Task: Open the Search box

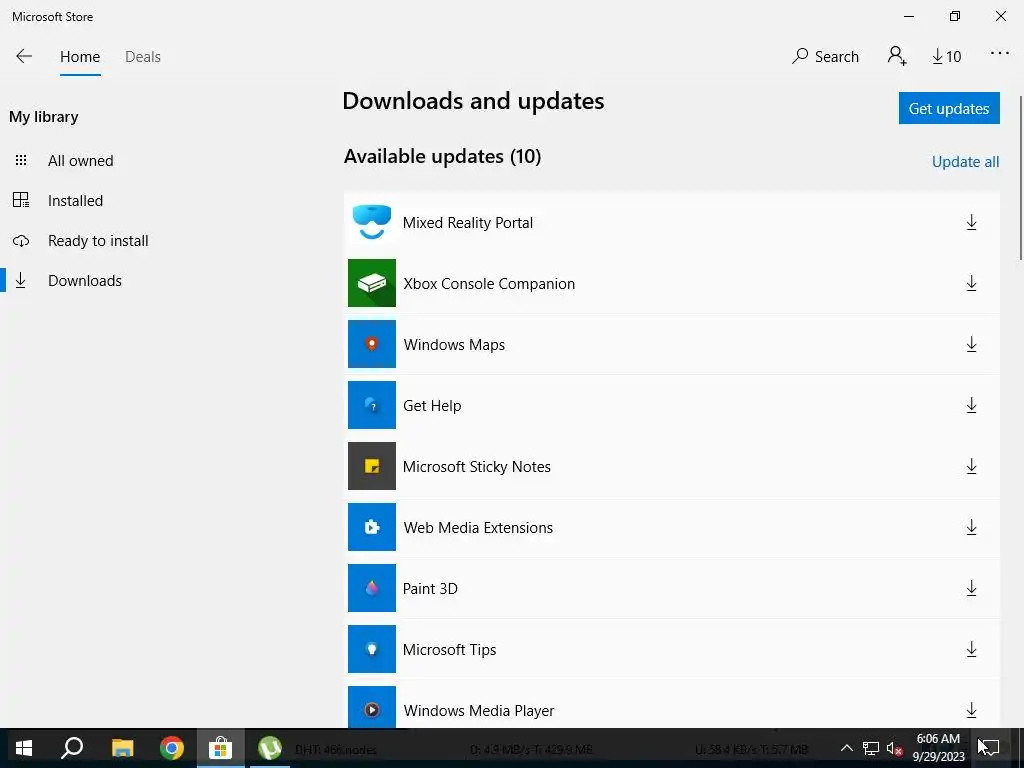Action: click(825, 56)
